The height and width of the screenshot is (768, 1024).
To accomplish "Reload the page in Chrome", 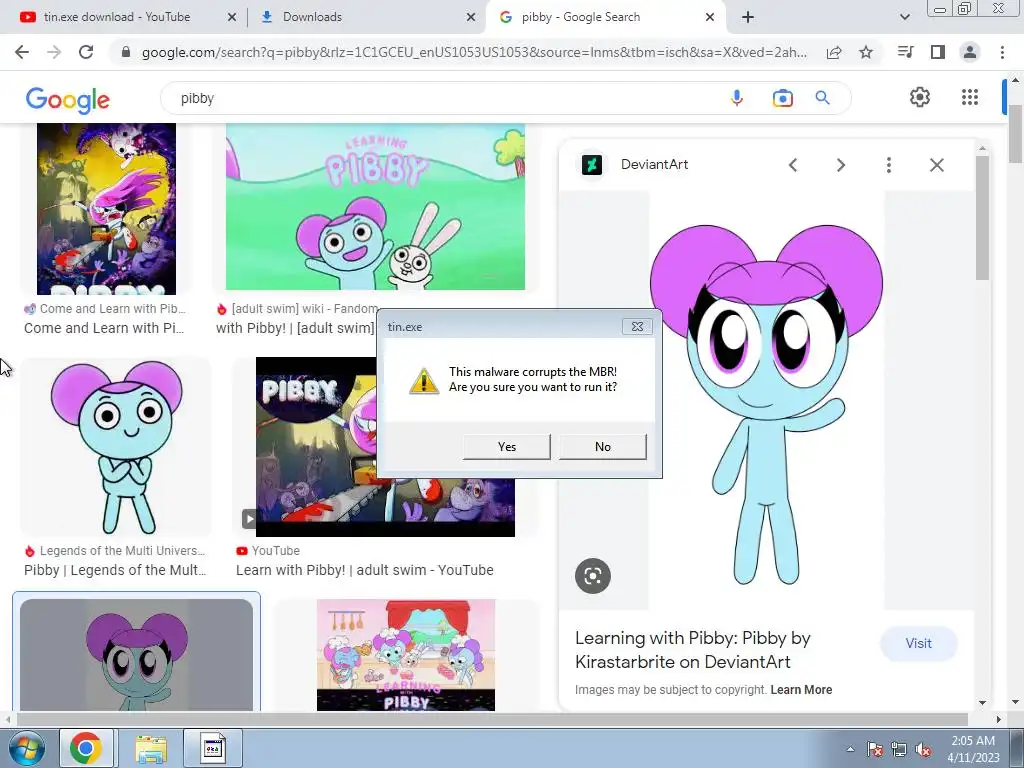I will [86, 52].
